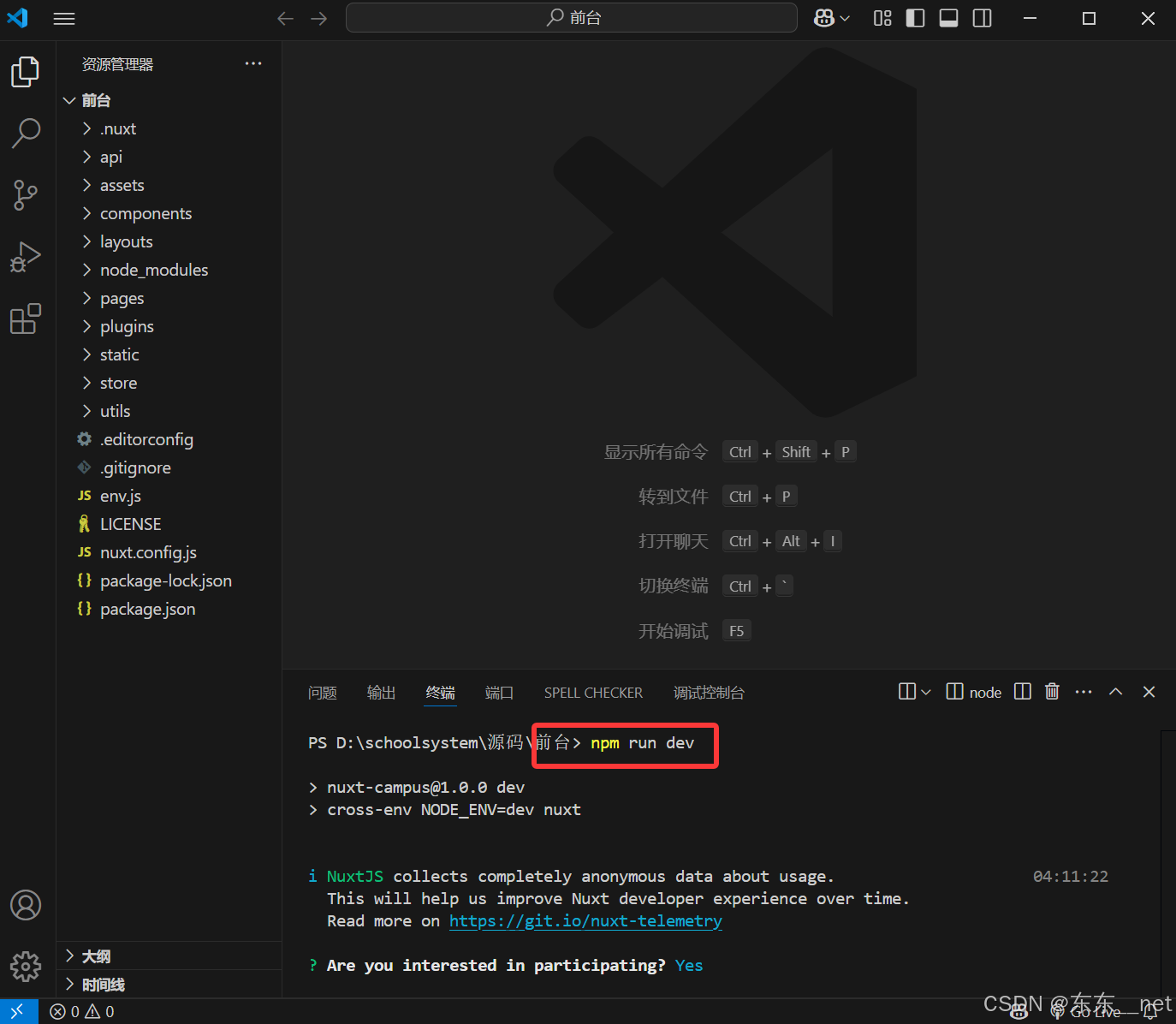Expand the 时间线 timeline section
Screen dimensions: 1176x1024
[169, 985]
